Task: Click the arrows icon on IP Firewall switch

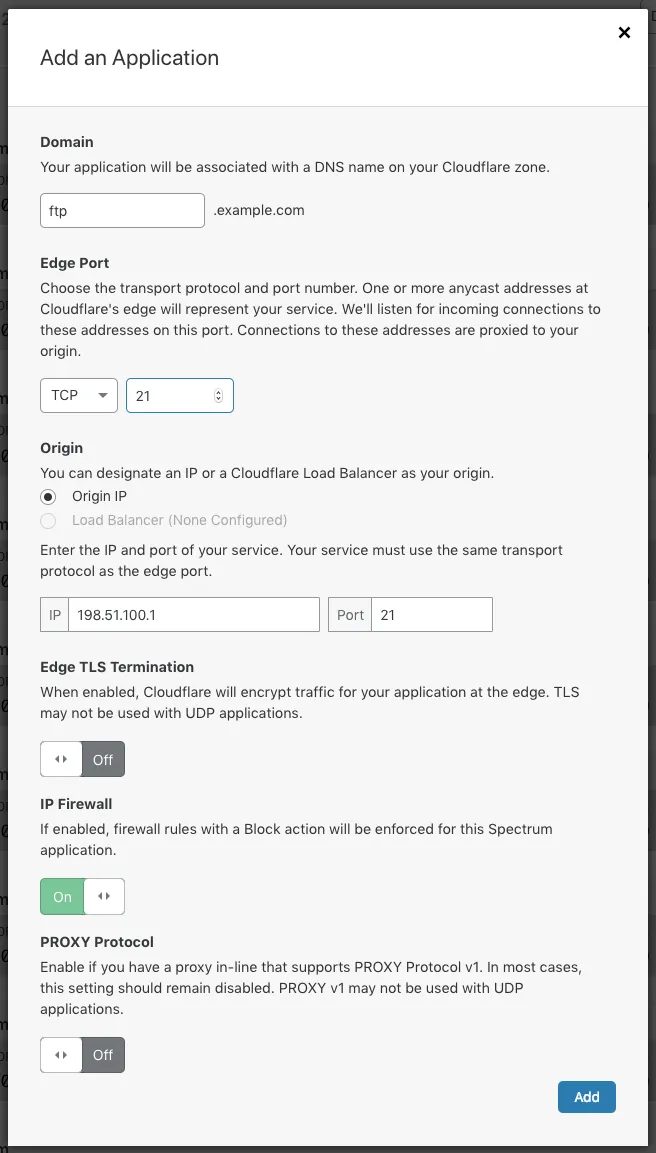Action: (x=105, y=896)
